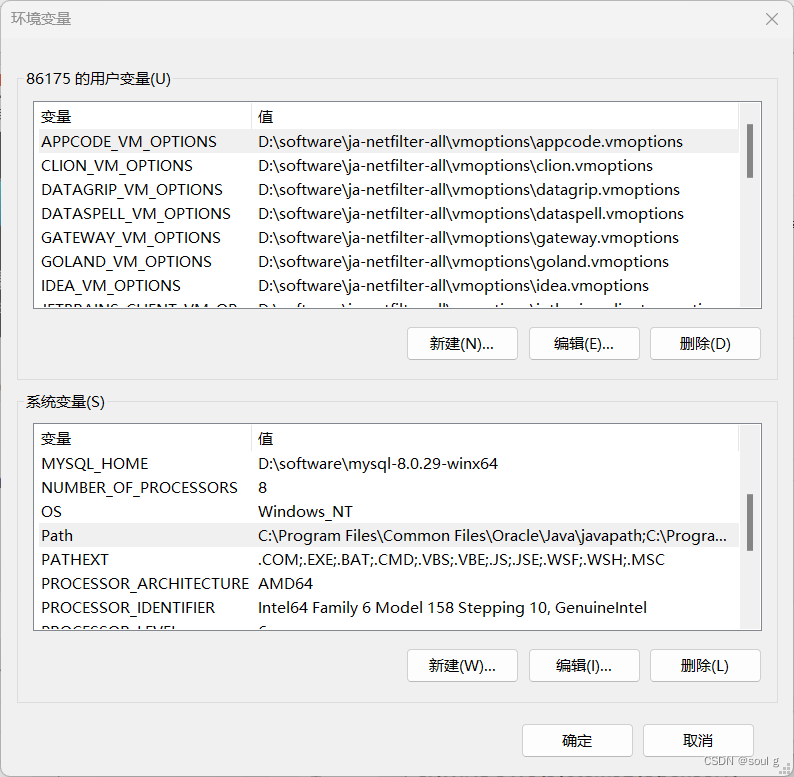Select the GATEWAY_VM_OPTIONS variable row
Image resolution: width=794 pixels, height=777 pixels.
(x=388, y=238)
